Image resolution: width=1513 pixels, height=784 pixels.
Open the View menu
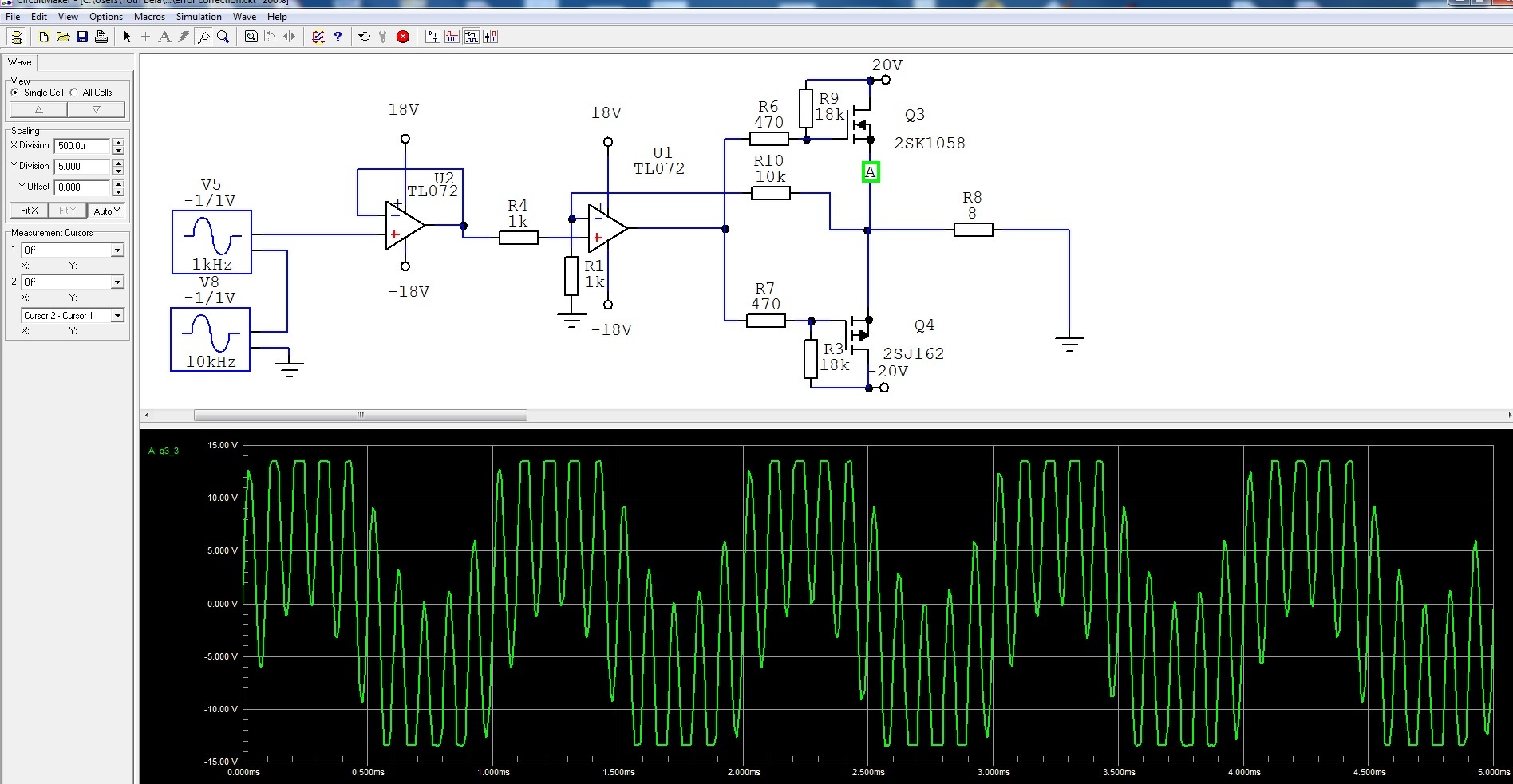point(68,16)
